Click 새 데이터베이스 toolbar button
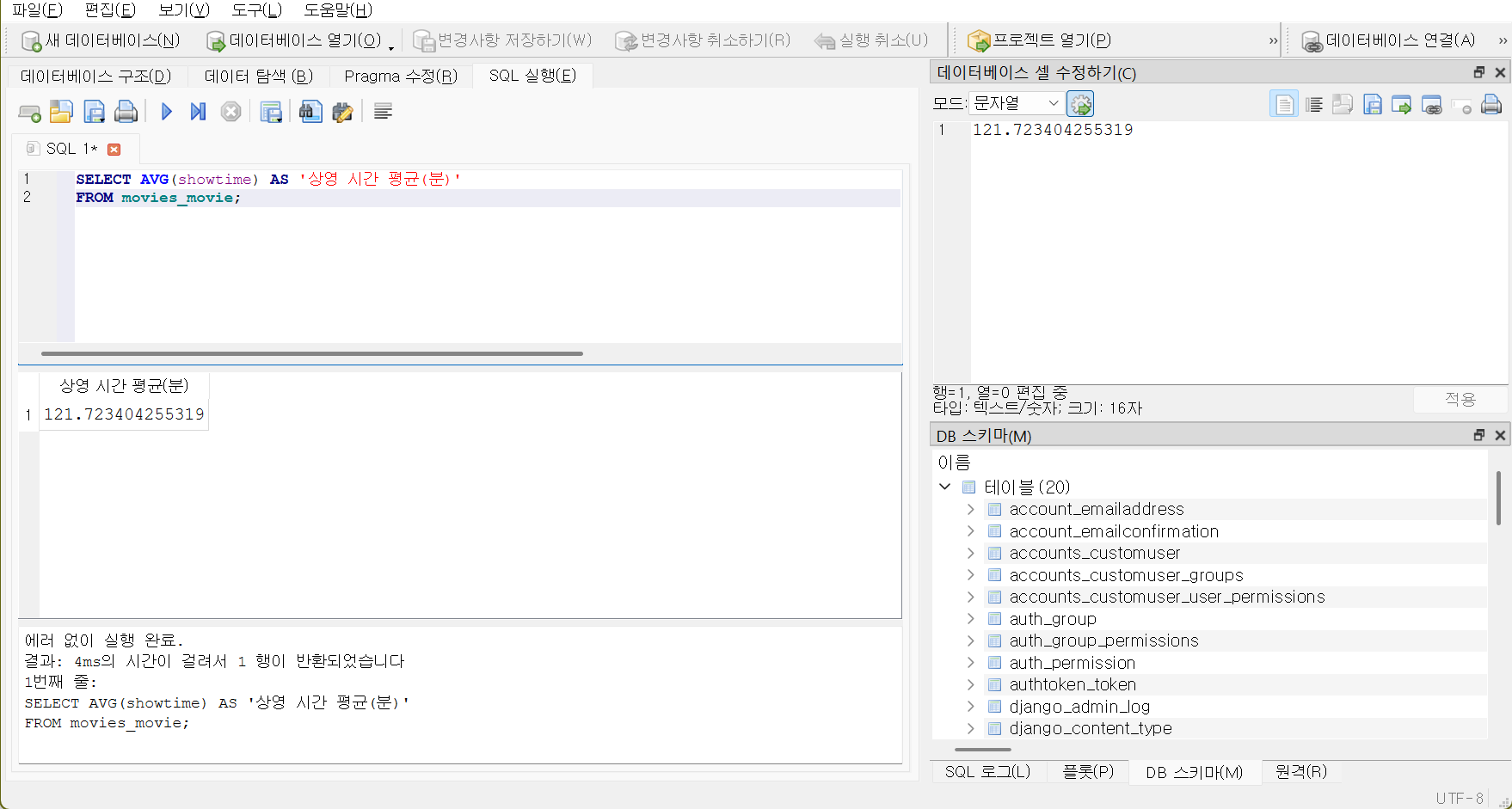 point(101,40)
